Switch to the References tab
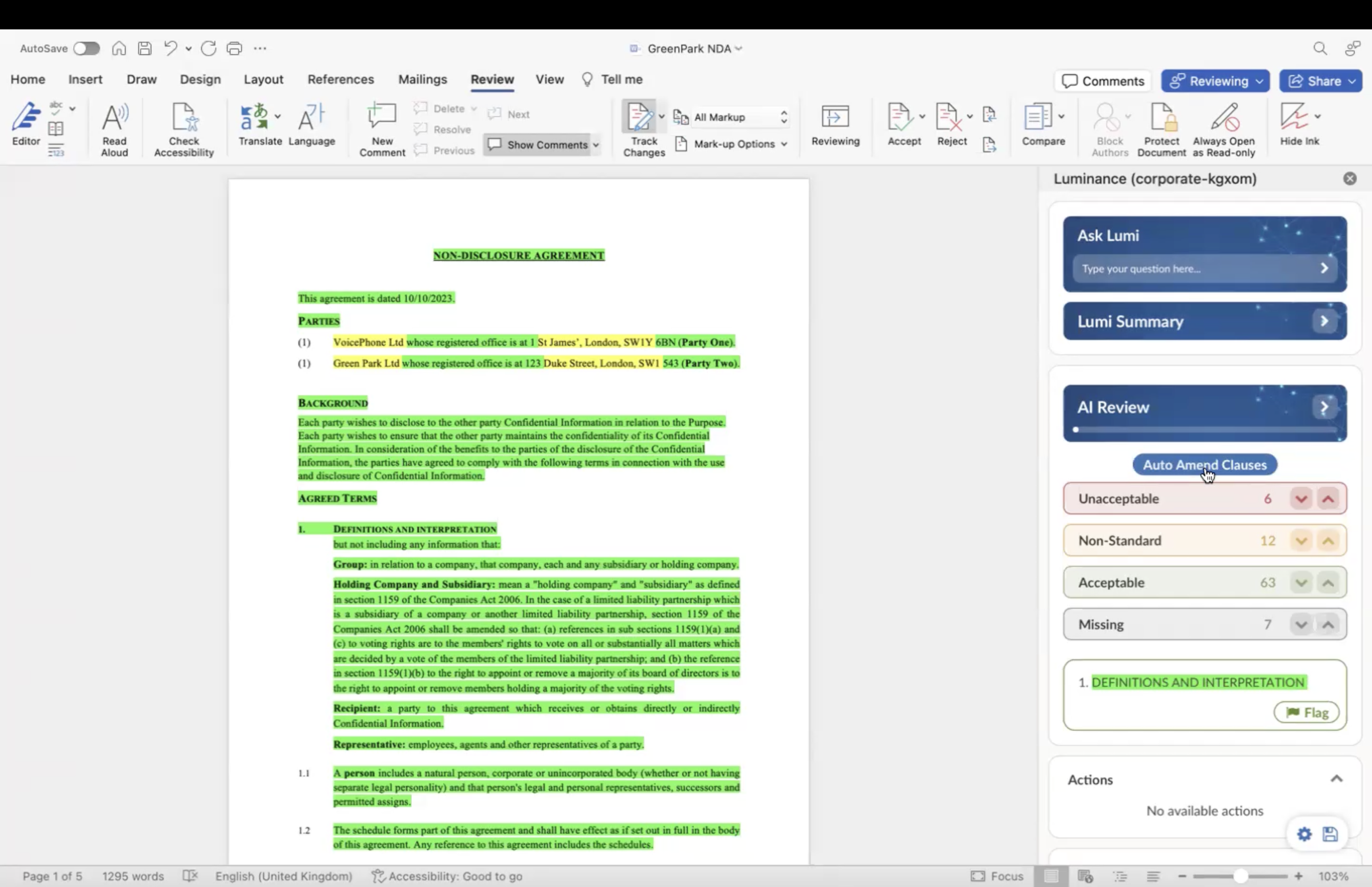The height and width of the screenshot is (887, 1372). coord(340,79)
